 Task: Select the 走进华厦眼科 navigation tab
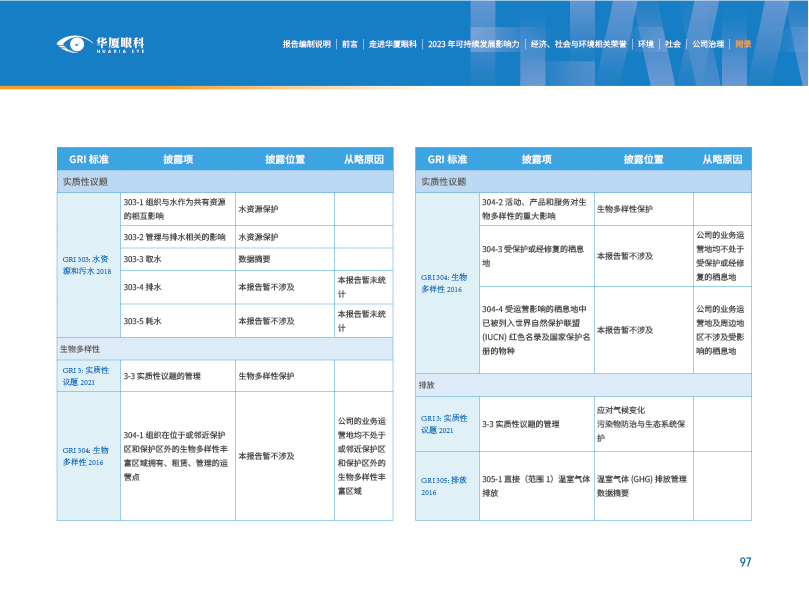(x=392, y=45)
